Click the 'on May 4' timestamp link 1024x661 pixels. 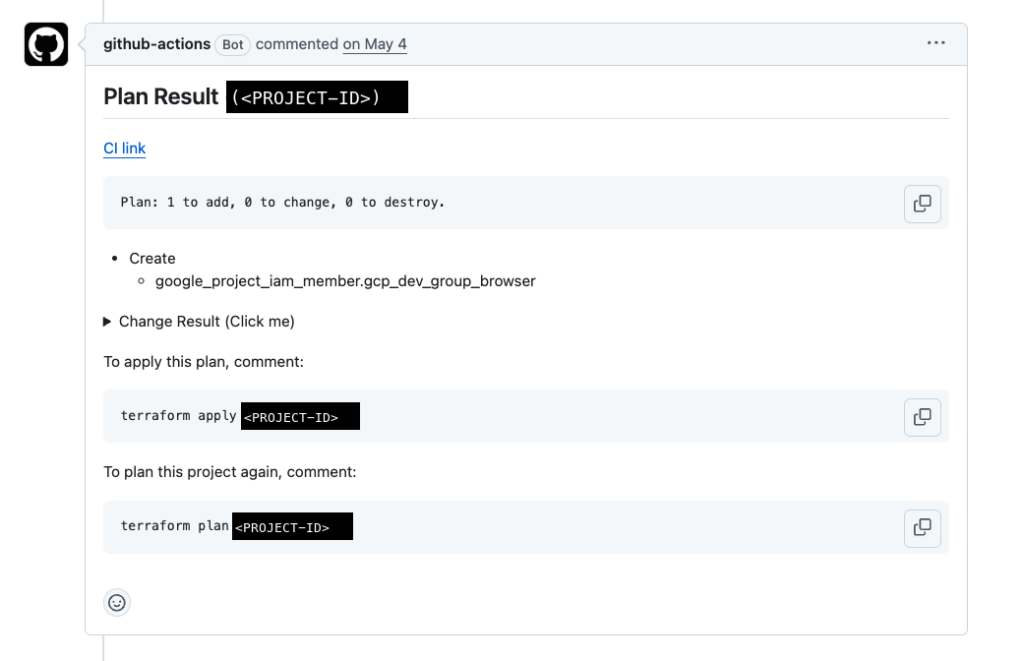pos(375,44)
